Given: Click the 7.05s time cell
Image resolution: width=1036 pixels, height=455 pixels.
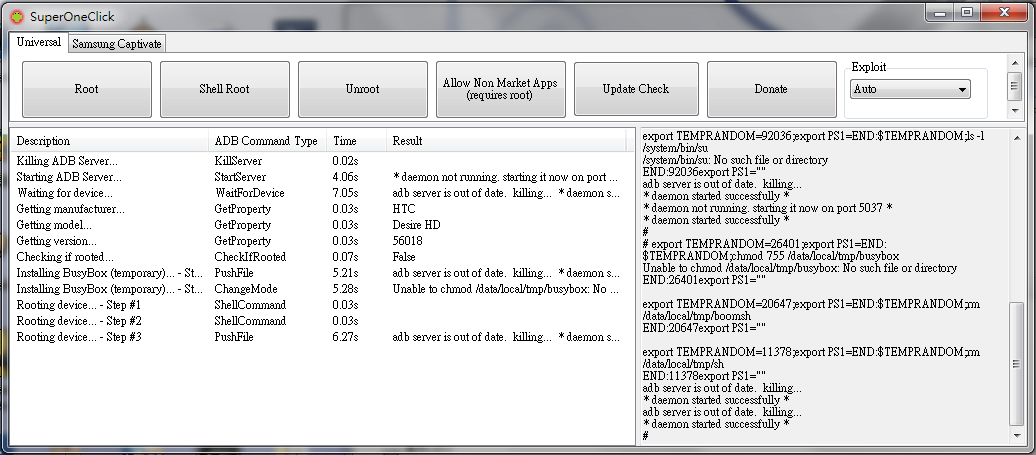Looking at the screenshot, I should [345, 193].
